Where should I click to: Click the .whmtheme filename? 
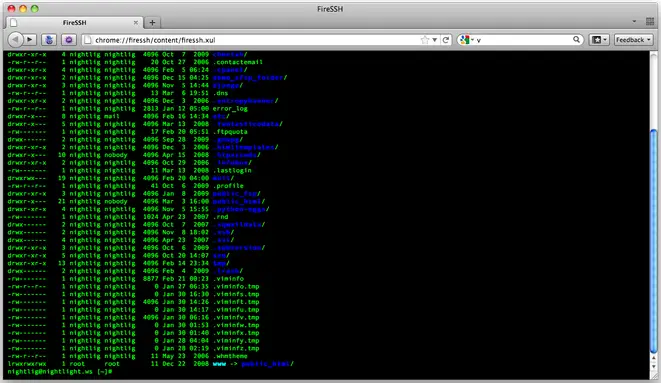click(230, 356)
